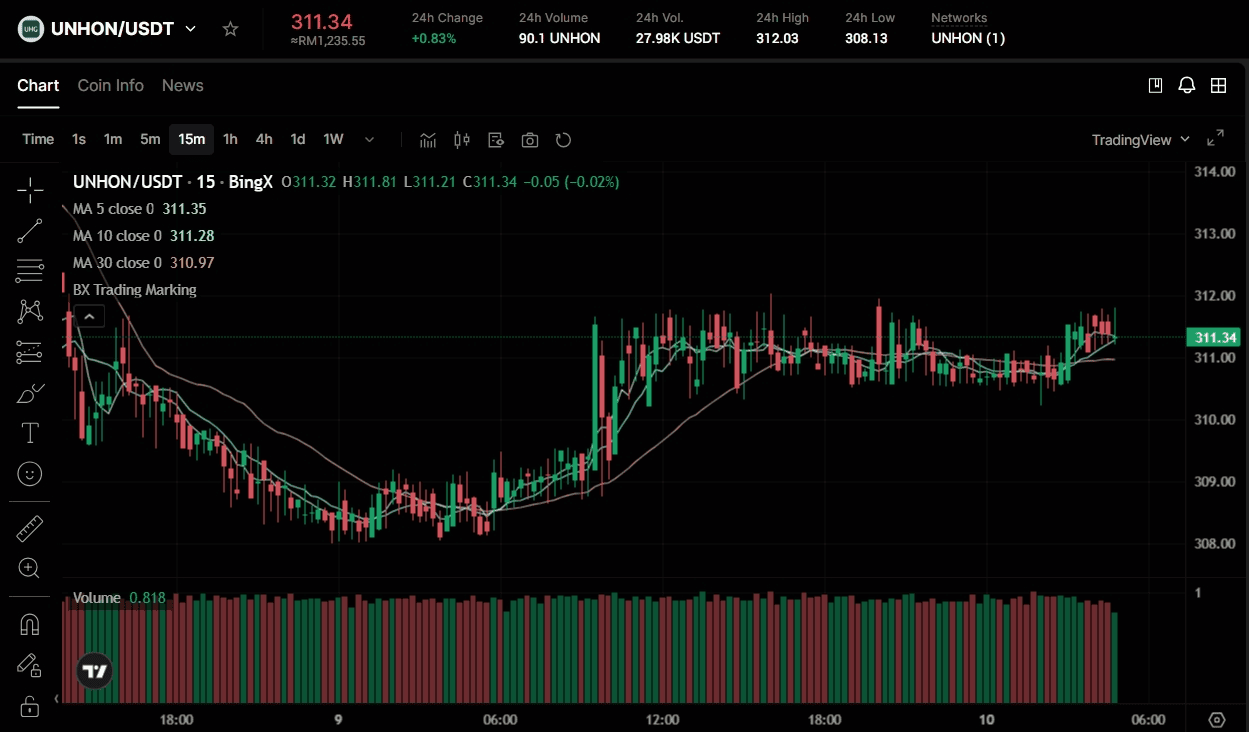Click the current price label 311.34 on axis
Viewport: 1249px width, 732px height.
click(x=1215, y=338)
